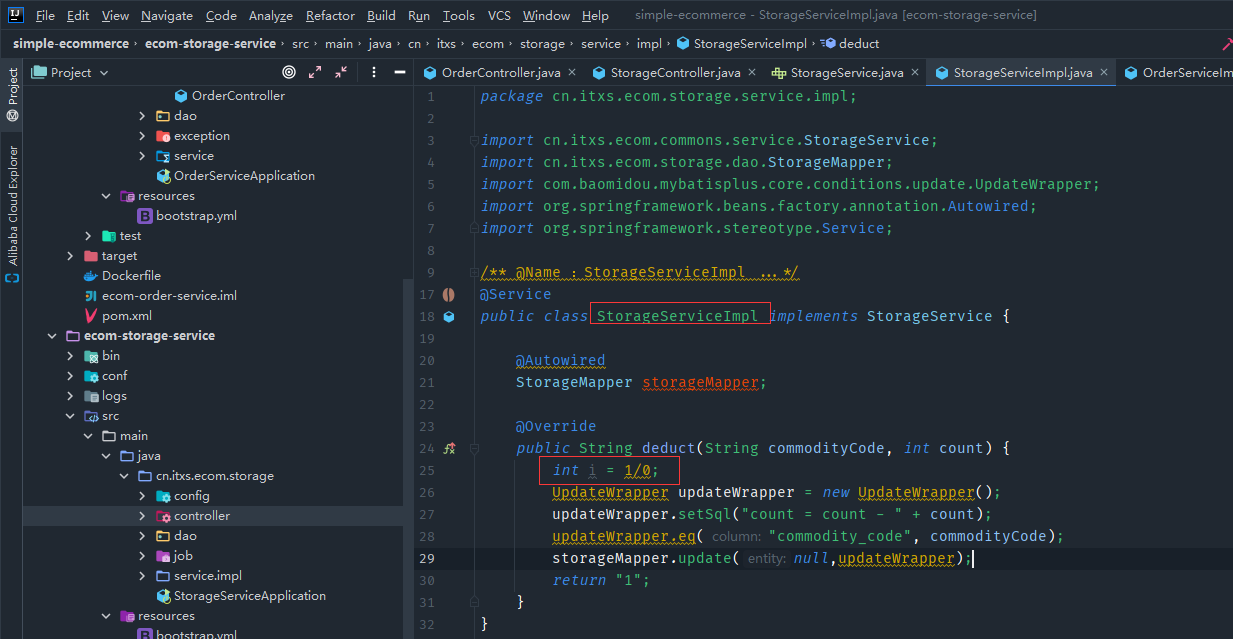The height and width of the screenshot is (639, 1233).
Task: Click Spring bean gutter icon at line 17
Action: pos(449,295)
